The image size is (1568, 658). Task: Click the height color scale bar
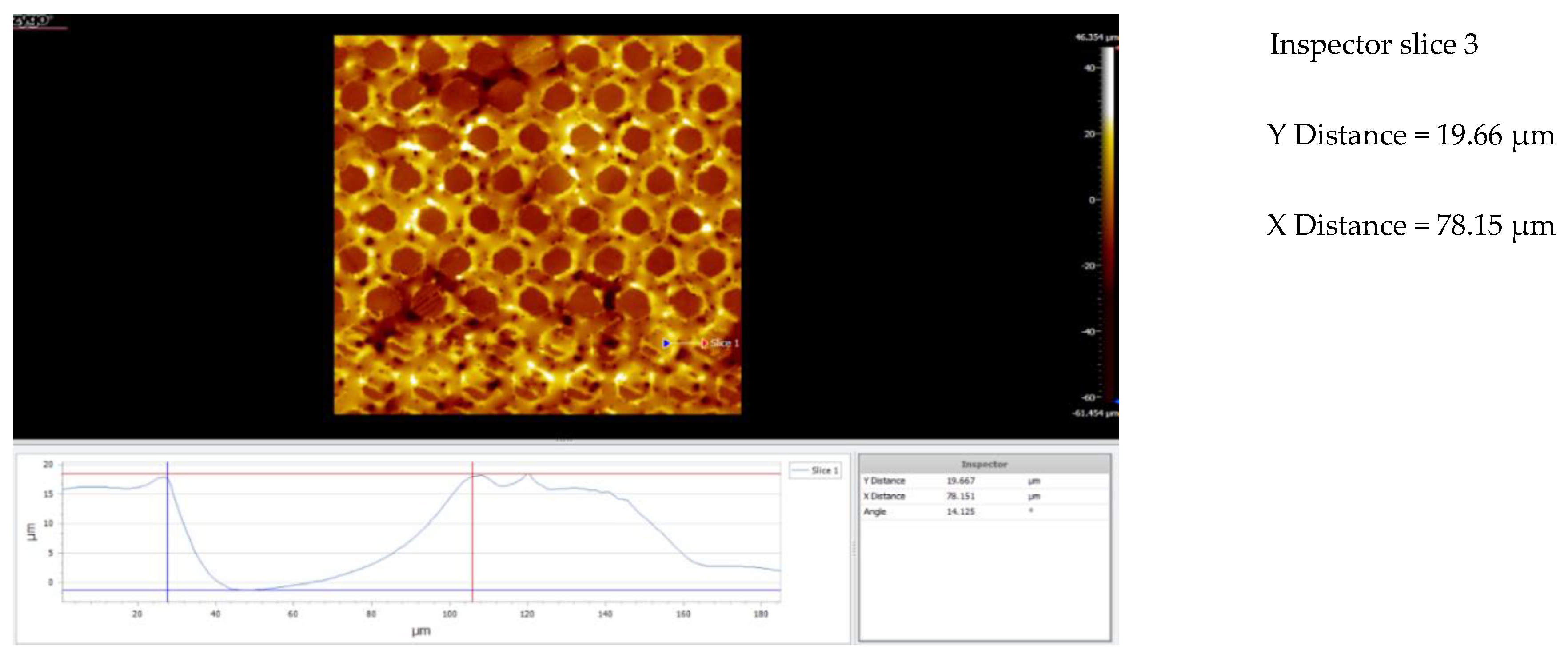coord(1108,219)
